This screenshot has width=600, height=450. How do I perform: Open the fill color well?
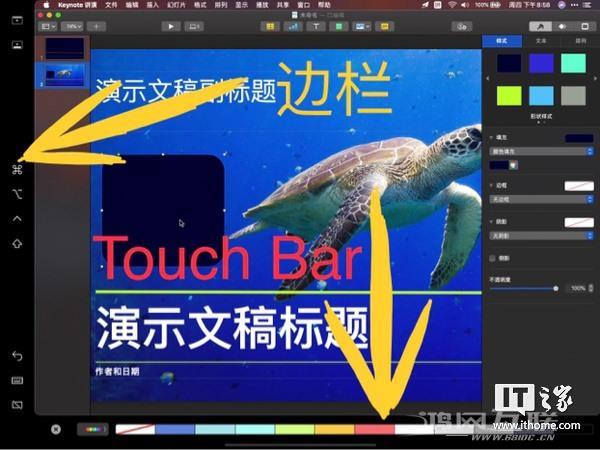pyautogui.click(x=499, y=165)
